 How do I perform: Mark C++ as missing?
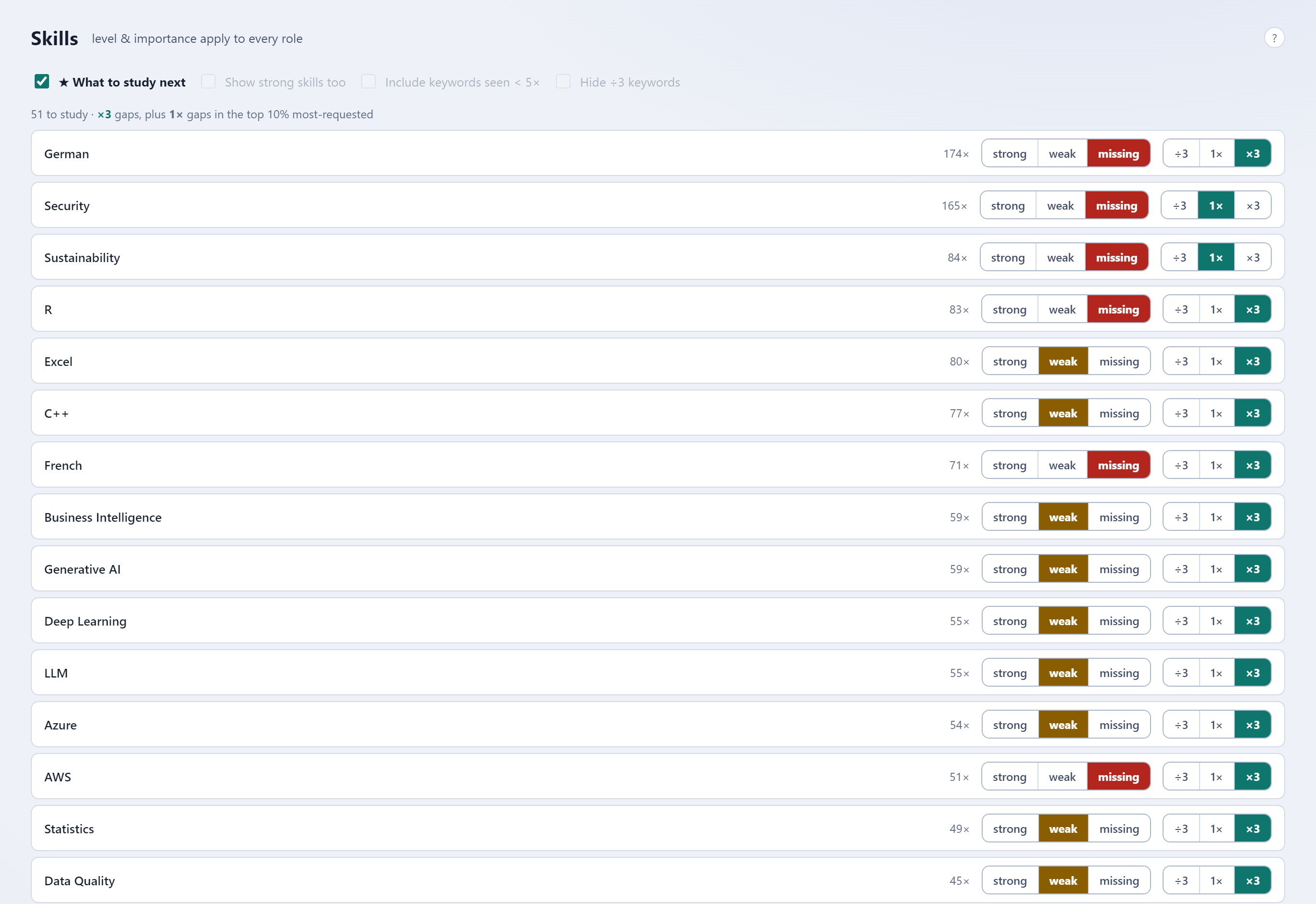(1119, 414)
